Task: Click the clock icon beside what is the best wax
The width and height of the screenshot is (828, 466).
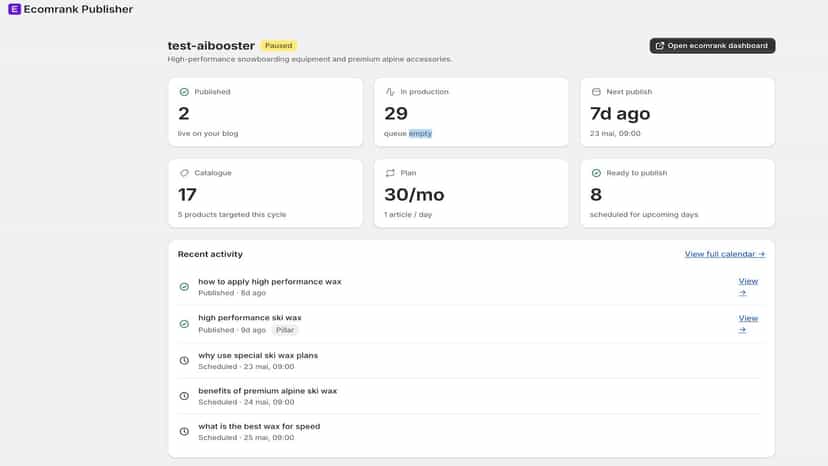Action: [x=184, y=432]
